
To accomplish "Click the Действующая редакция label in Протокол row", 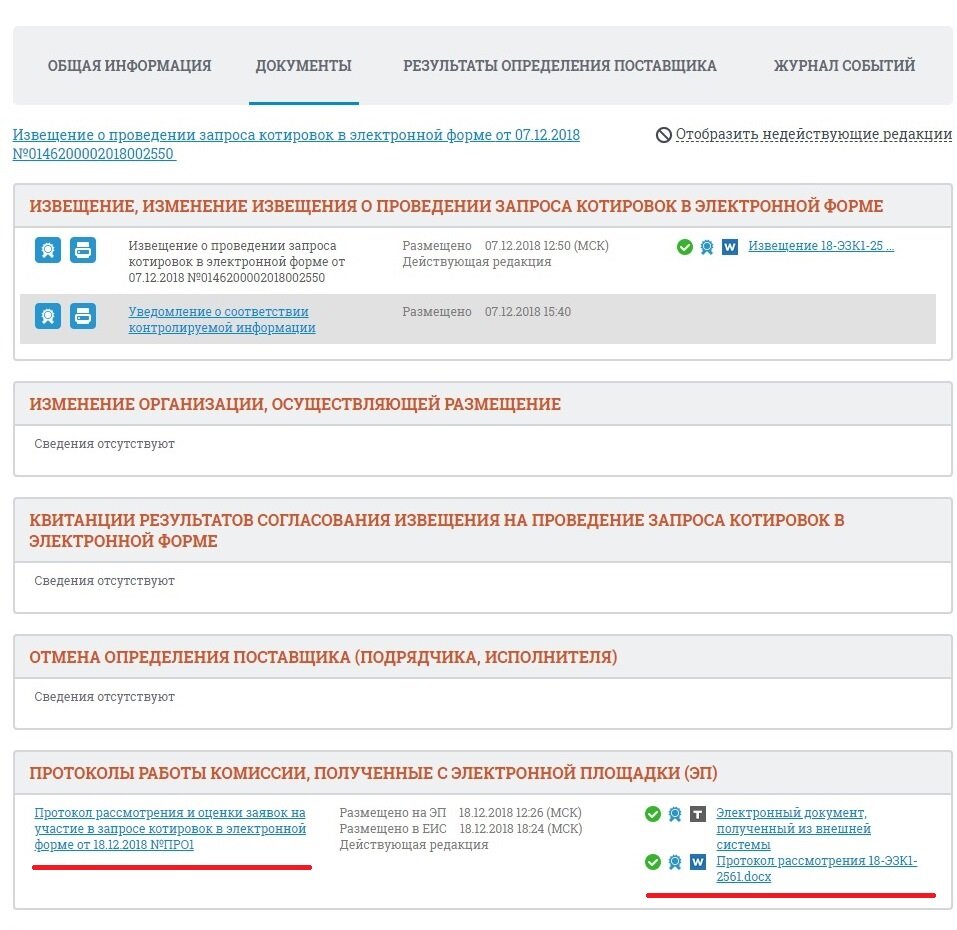I will click(414, 845).
